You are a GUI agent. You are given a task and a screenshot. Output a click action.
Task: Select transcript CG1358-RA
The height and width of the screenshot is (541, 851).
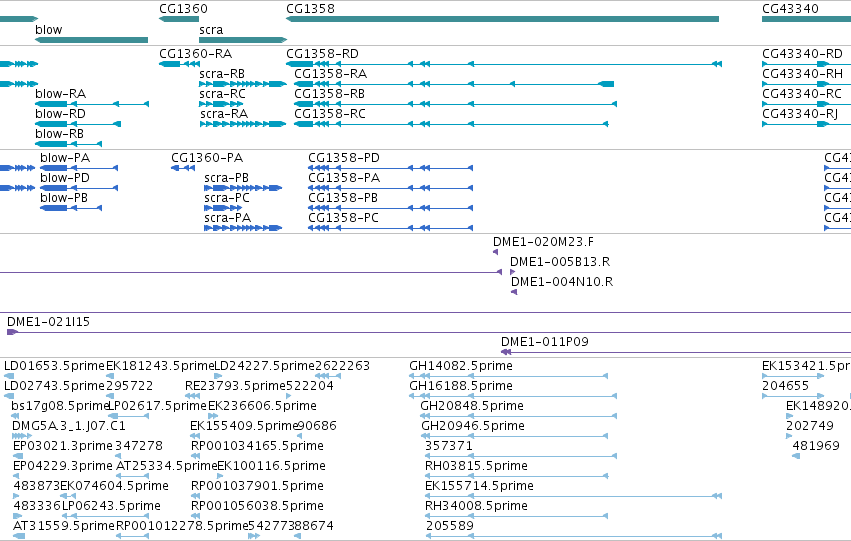pyautogui.click(x=331, y=74)
